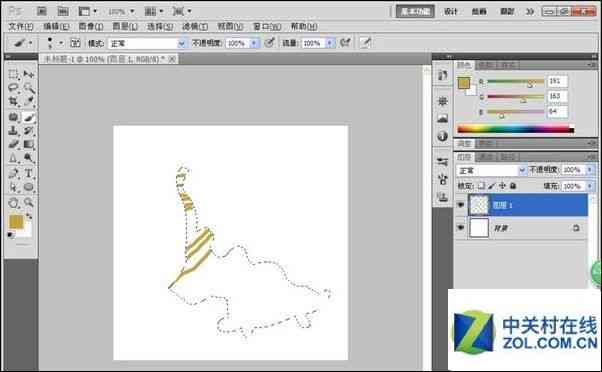602x372 pixels.
Task: Launch Mini Bridge from the application bar
Action: pos(63,11)
